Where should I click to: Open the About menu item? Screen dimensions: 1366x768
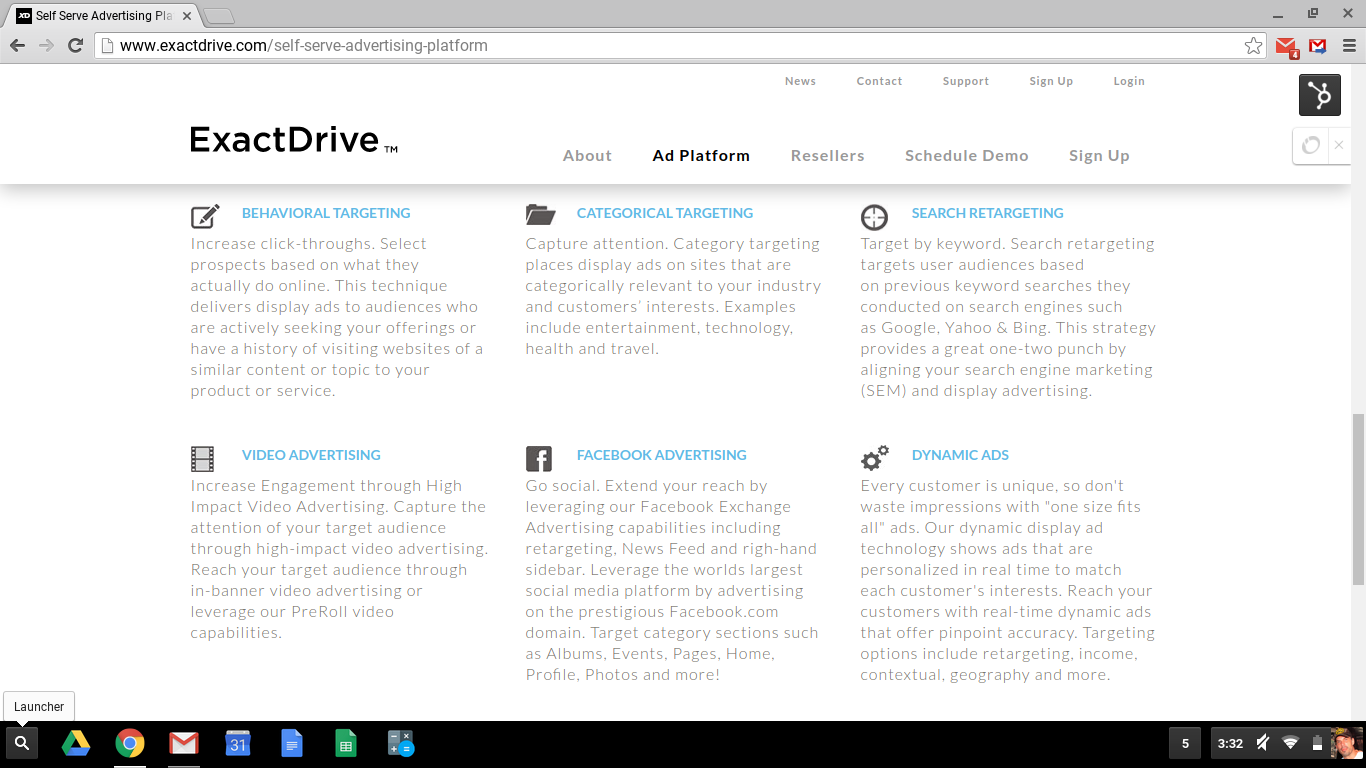click(x=587, y=156)
